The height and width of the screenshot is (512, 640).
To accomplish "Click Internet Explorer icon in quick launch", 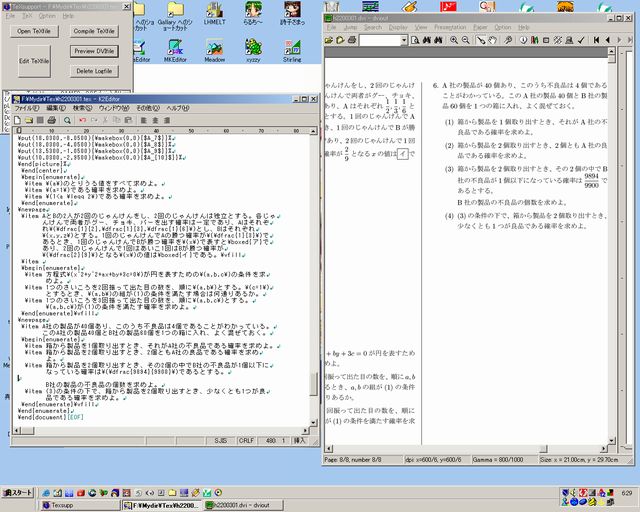I will click(x=45, y=493).
